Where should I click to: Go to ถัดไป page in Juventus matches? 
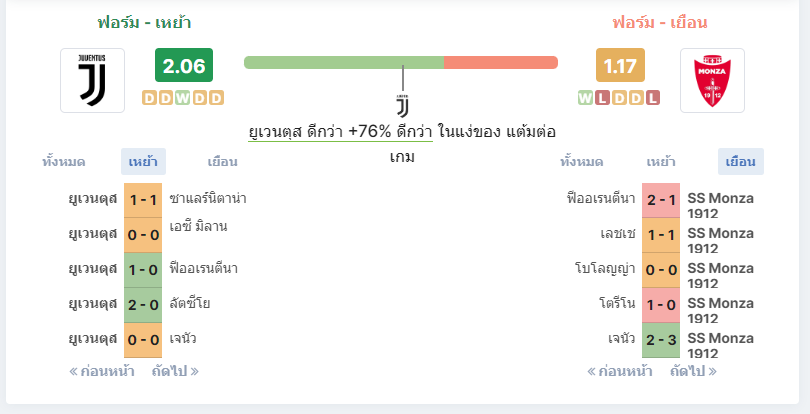click(x=175, y=371)
